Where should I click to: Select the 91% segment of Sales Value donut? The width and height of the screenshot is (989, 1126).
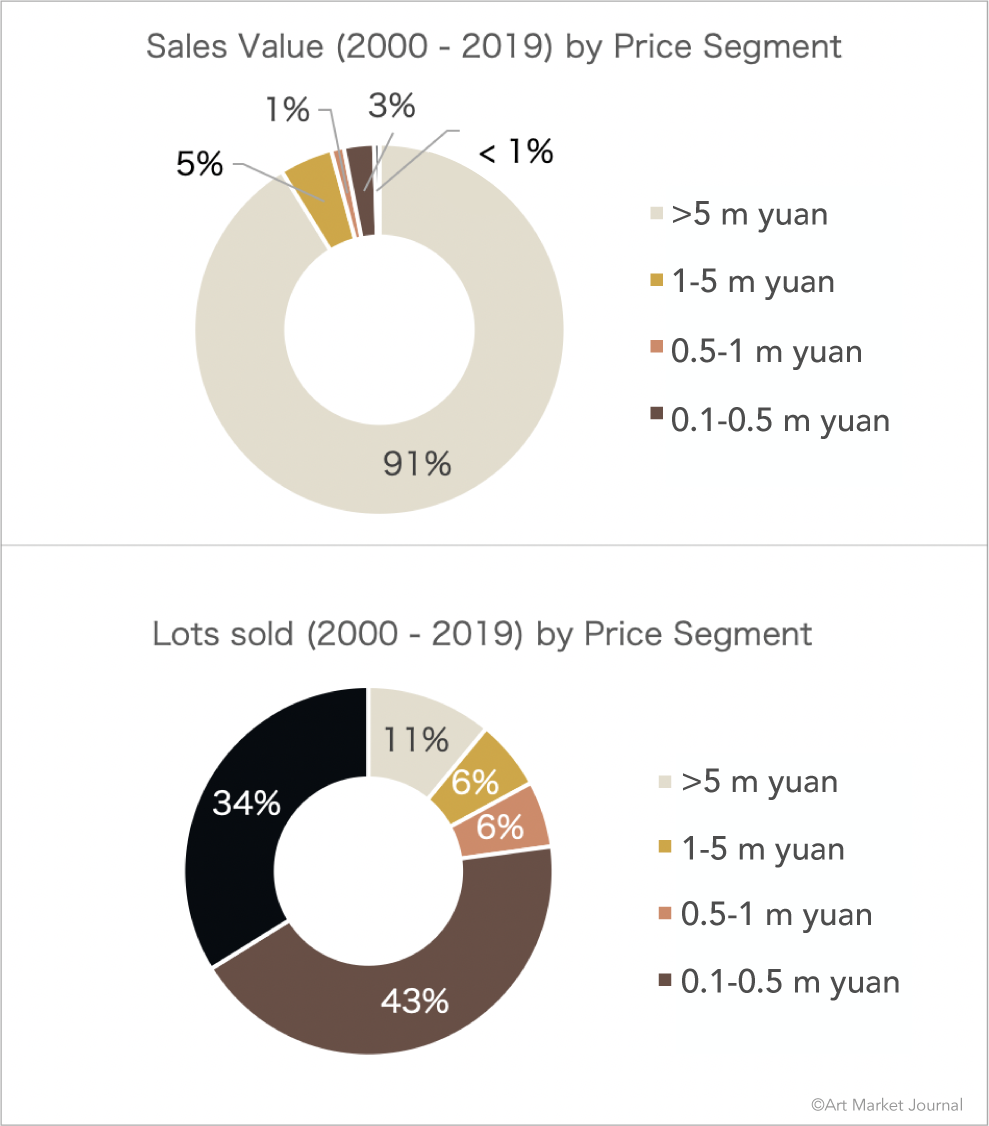(x=417, y=463)
